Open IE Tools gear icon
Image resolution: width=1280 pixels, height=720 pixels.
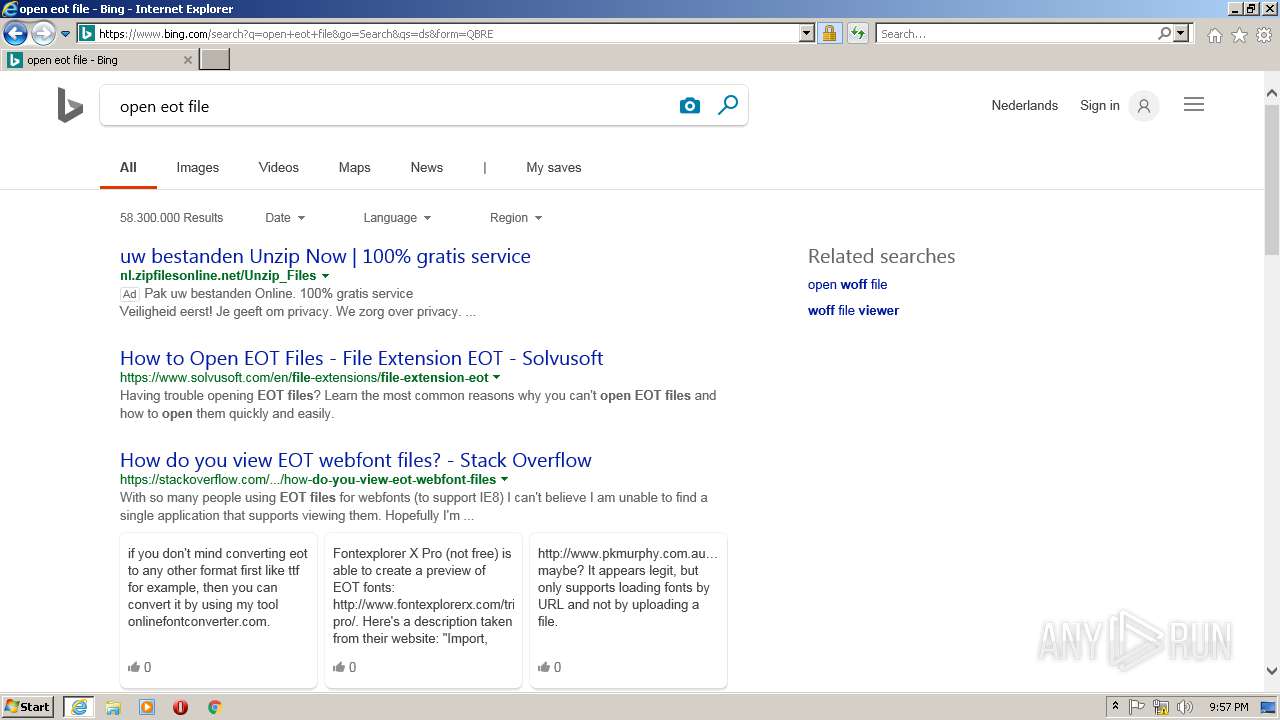click(x=1264, y=35)
